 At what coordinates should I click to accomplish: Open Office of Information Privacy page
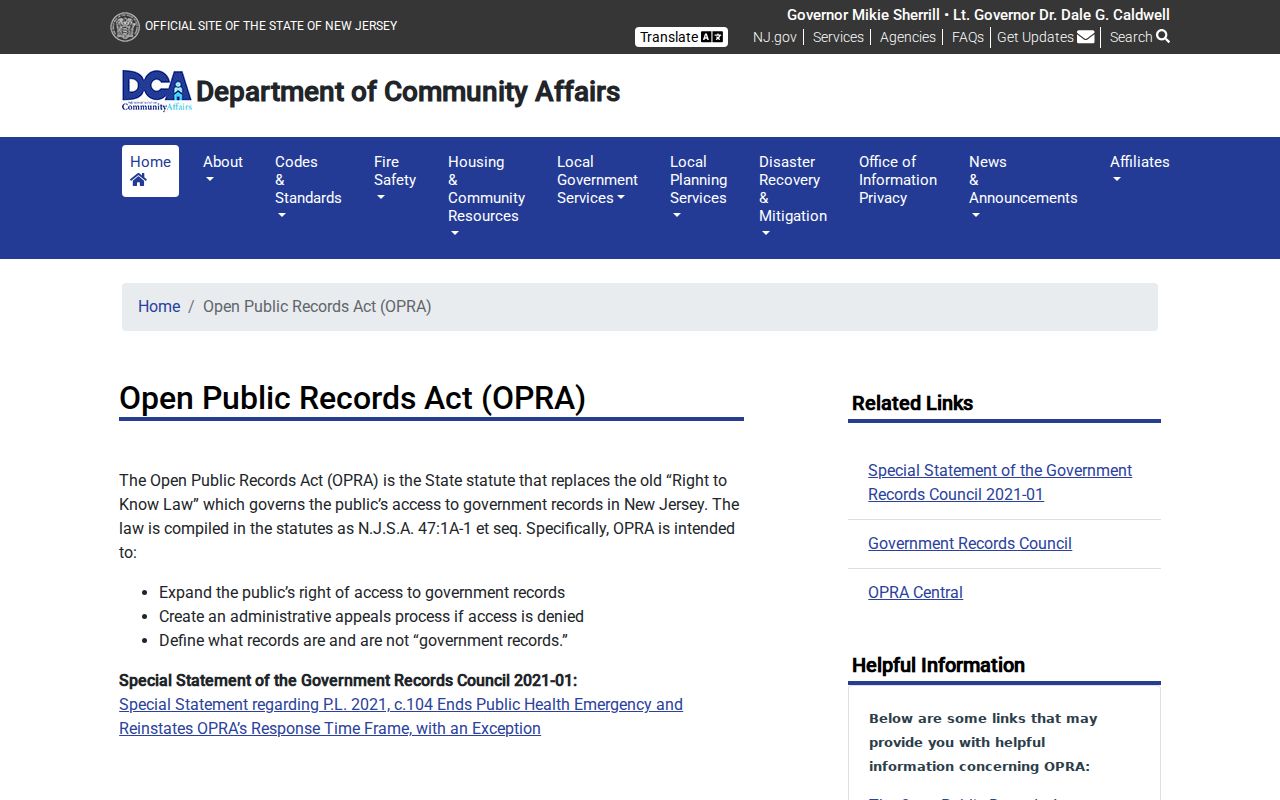[x=898, y=179]
